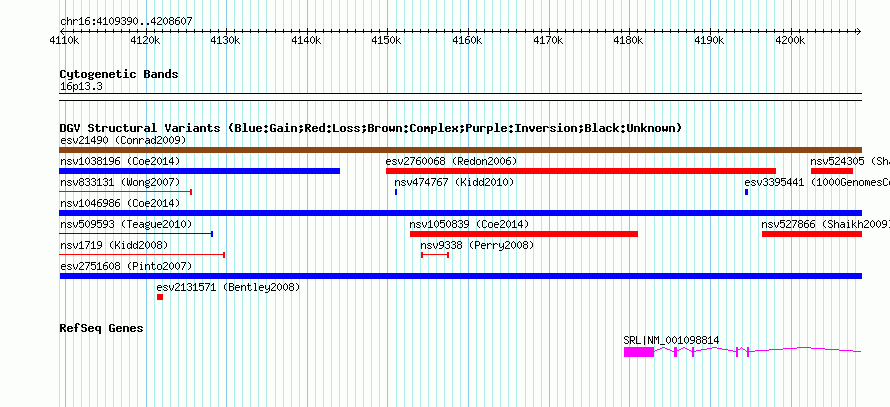The width and height of the screenshot is (890, 407).
Task: Open the esv2760068 (Redon2006) label
Action: point(451,161)
